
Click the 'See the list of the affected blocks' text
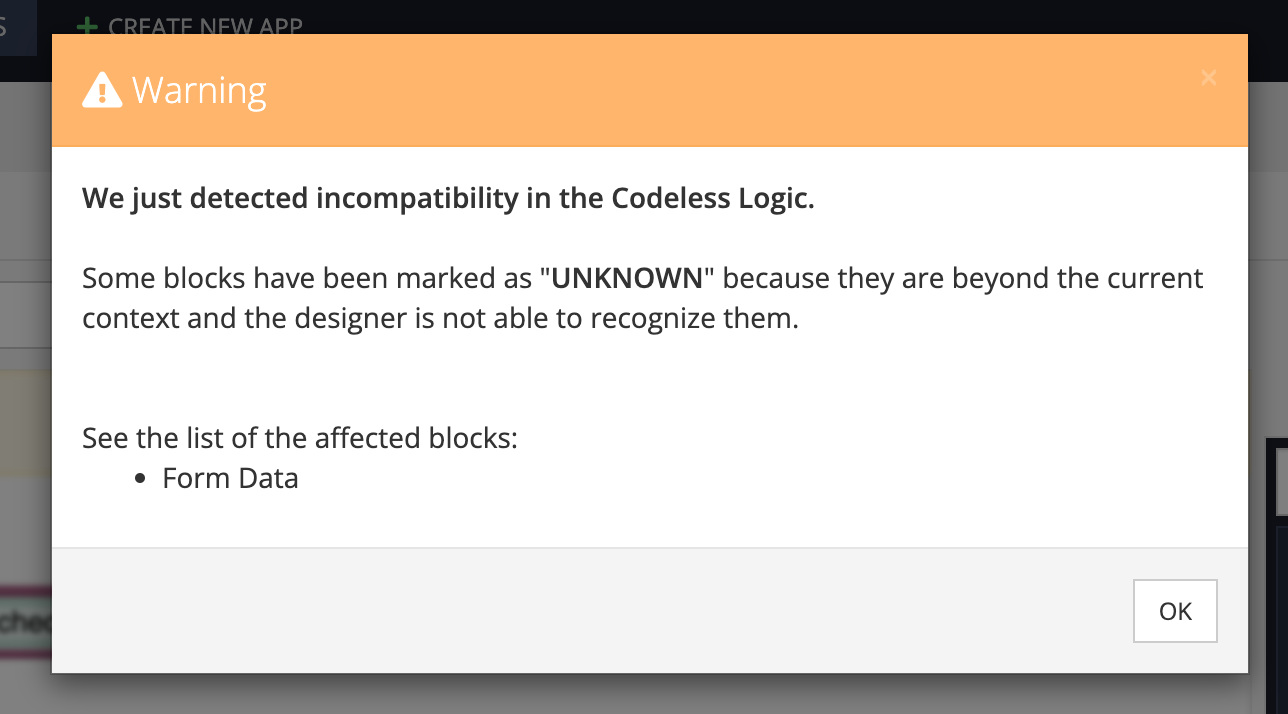pyautogui.click(x=300, y=438)
